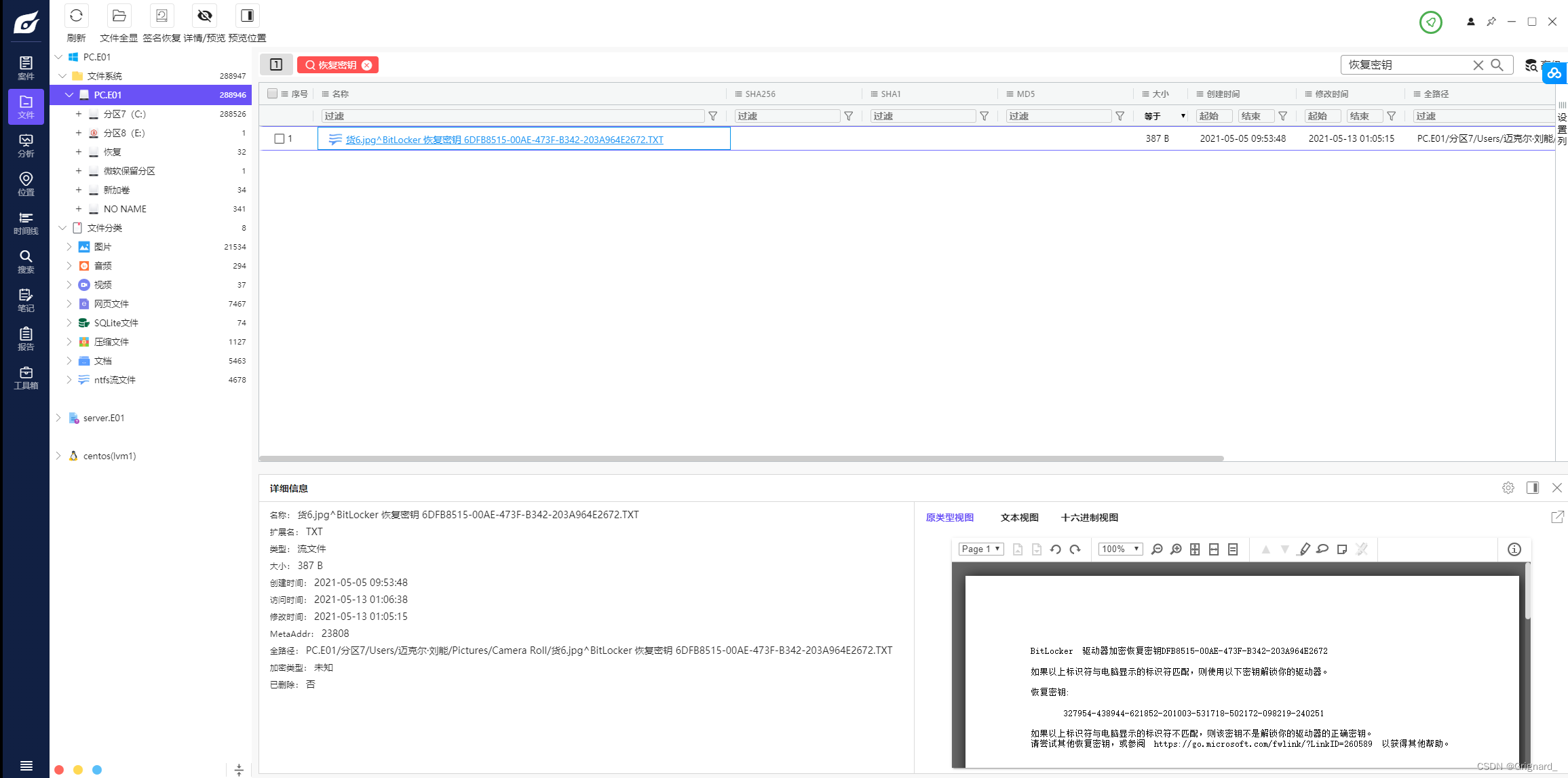The width and height of the screenshot is (1568, 778).
Task: Open the 笔记 sidebar section
Action: tap(26, 300)
